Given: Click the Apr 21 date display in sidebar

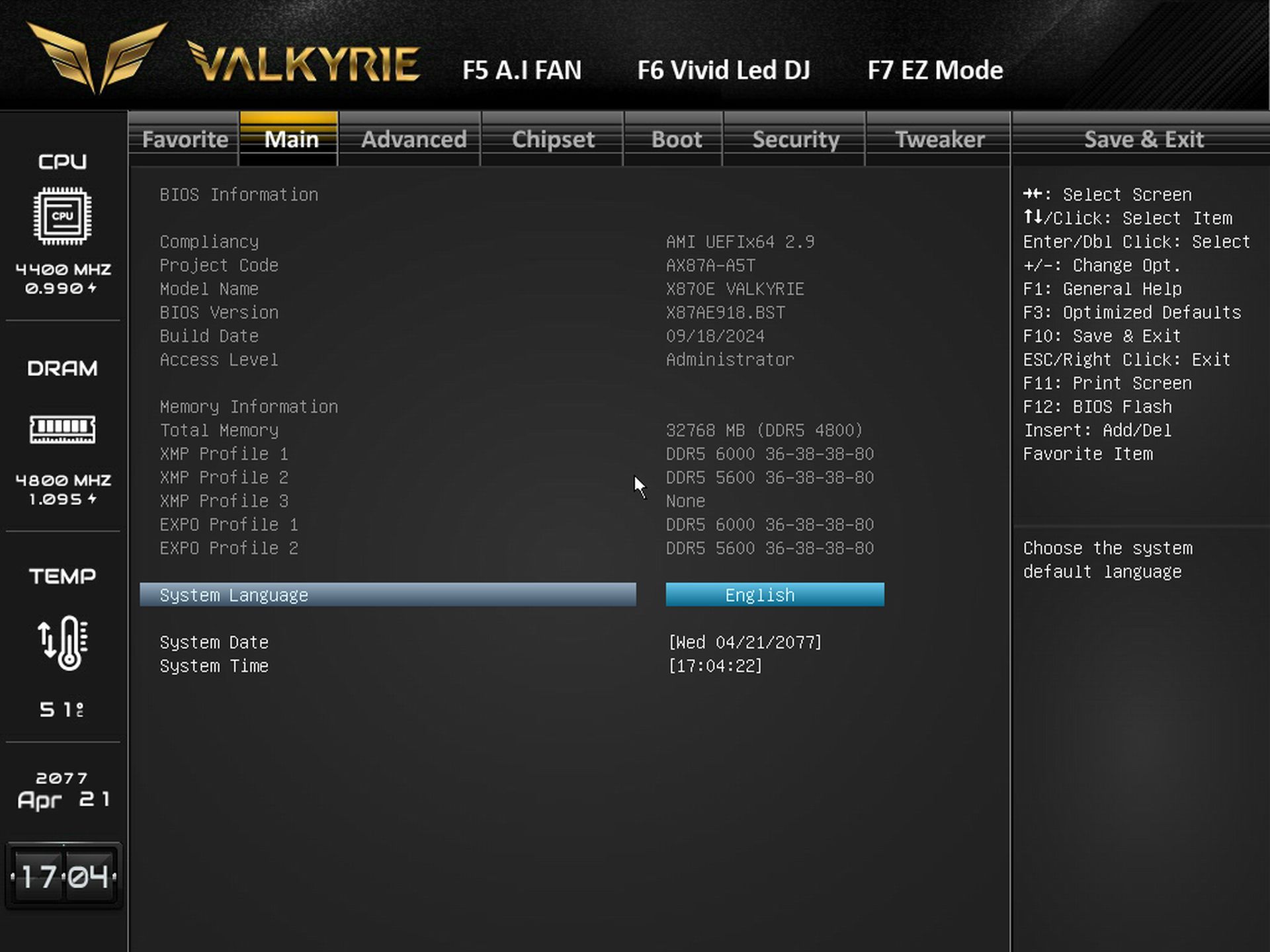Looking at the screenshot, I should click(x=63, y=799).
